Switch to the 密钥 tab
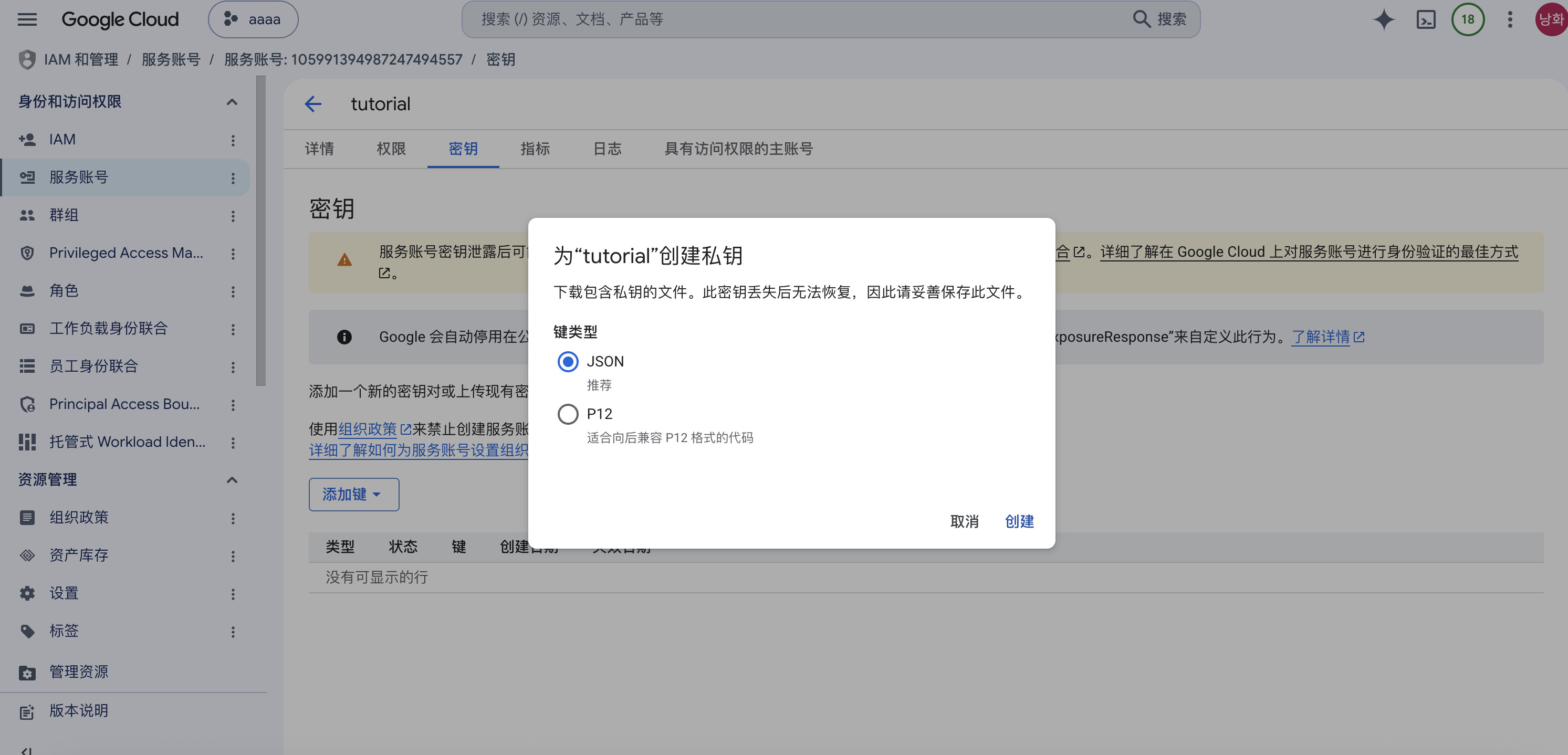The image size is (1568, 755). (x=463, y=149)
